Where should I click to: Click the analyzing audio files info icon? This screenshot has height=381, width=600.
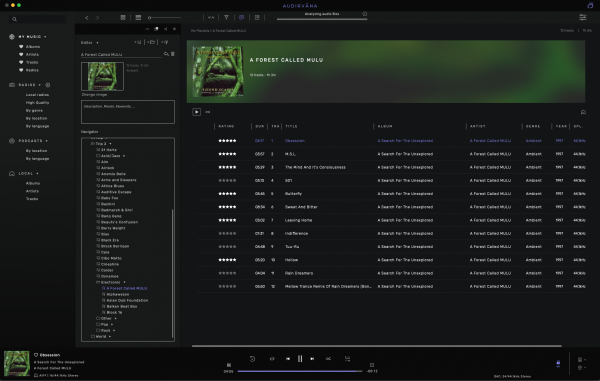pos(365,14)
